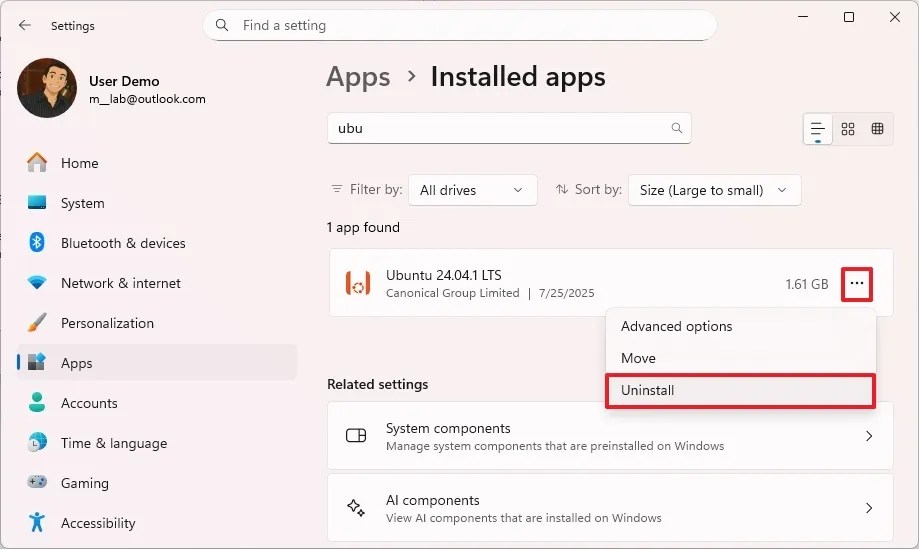Image resolution: width=919 pixels, height=549 pixels.
Task: Click the Ubuntu 24.04.1 LTS app name
Action: tap(444, 275)
